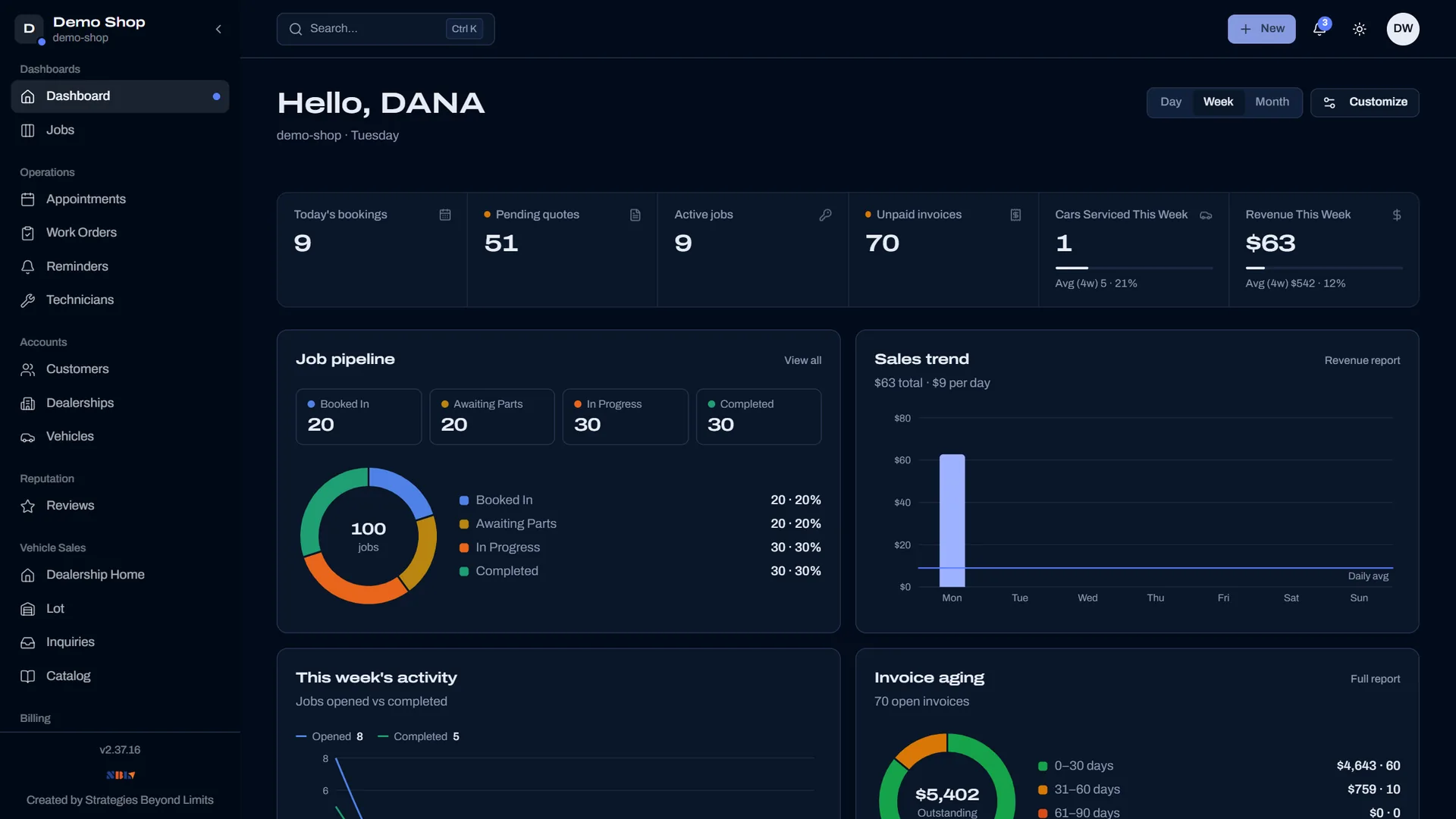The image size is (1456, 819).
Task: Select the Week view tab
Action: pyautogui.click(x=1218, y=102)
